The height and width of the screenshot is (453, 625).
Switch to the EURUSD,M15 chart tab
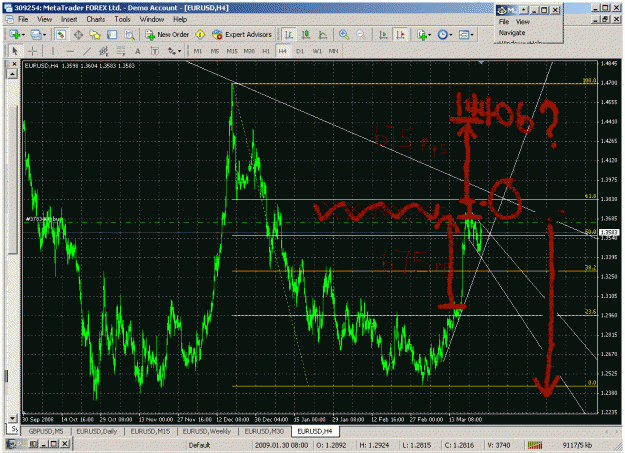point(150,431)
